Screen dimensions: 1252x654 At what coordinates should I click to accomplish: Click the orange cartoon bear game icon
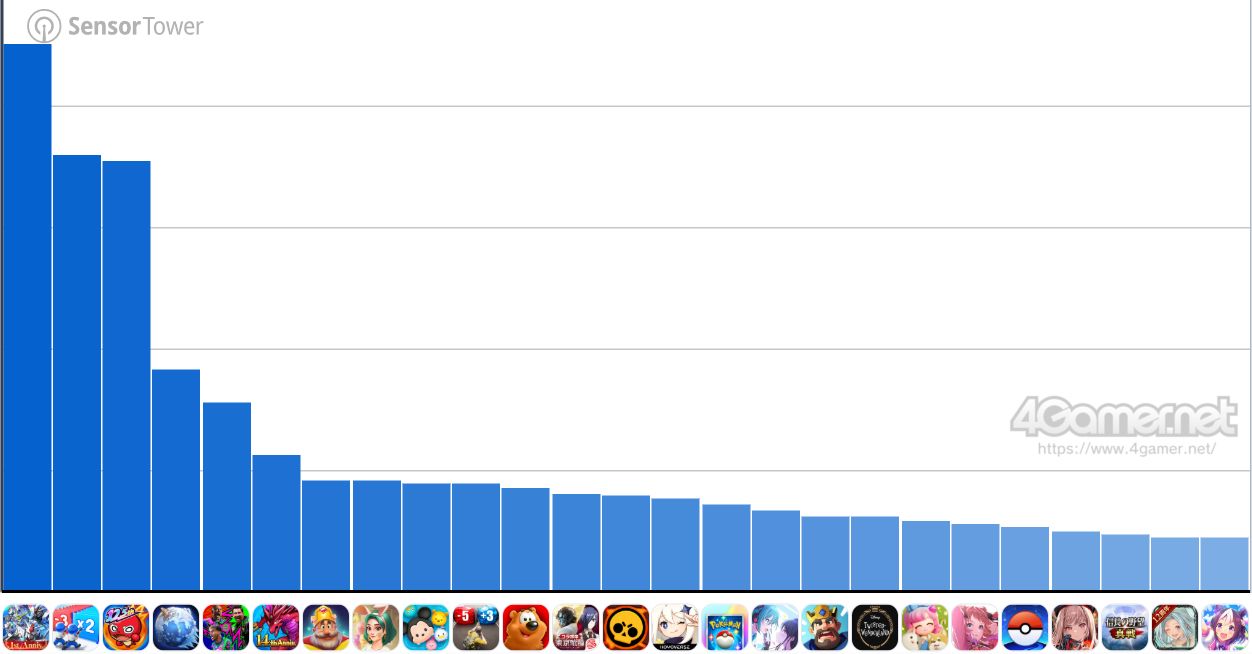526,627
